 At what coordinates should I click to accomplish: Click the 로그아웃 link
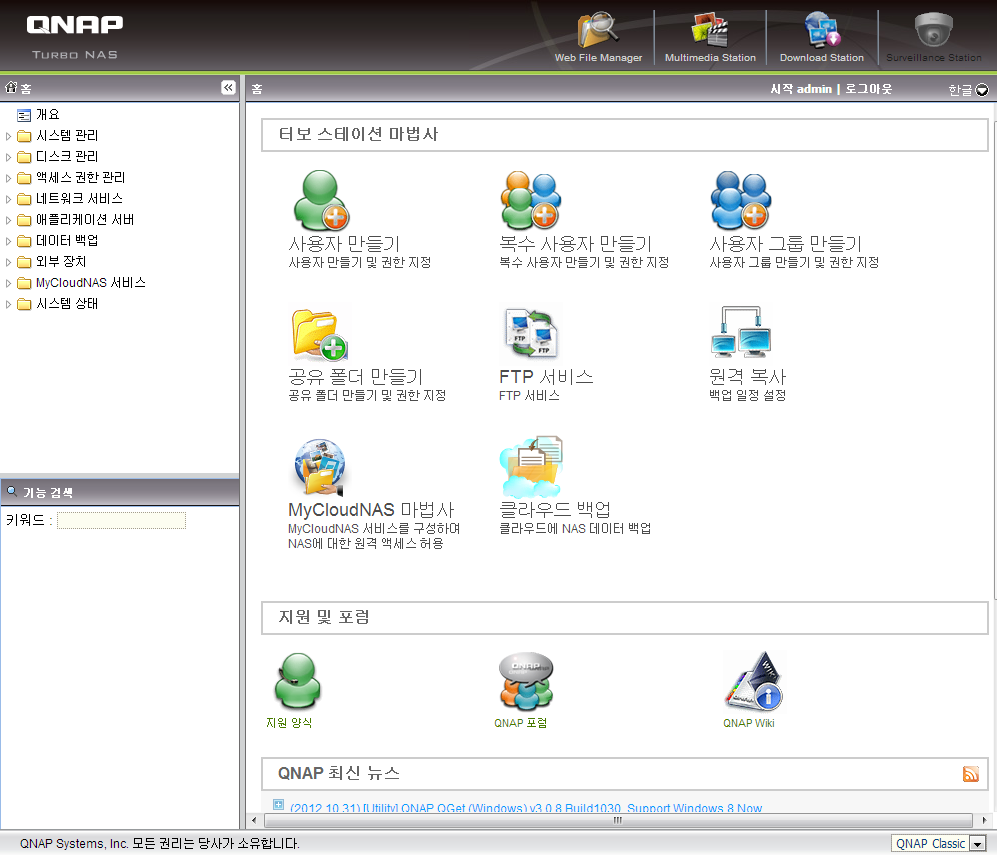pyautogui.click(x=869, y=89)
